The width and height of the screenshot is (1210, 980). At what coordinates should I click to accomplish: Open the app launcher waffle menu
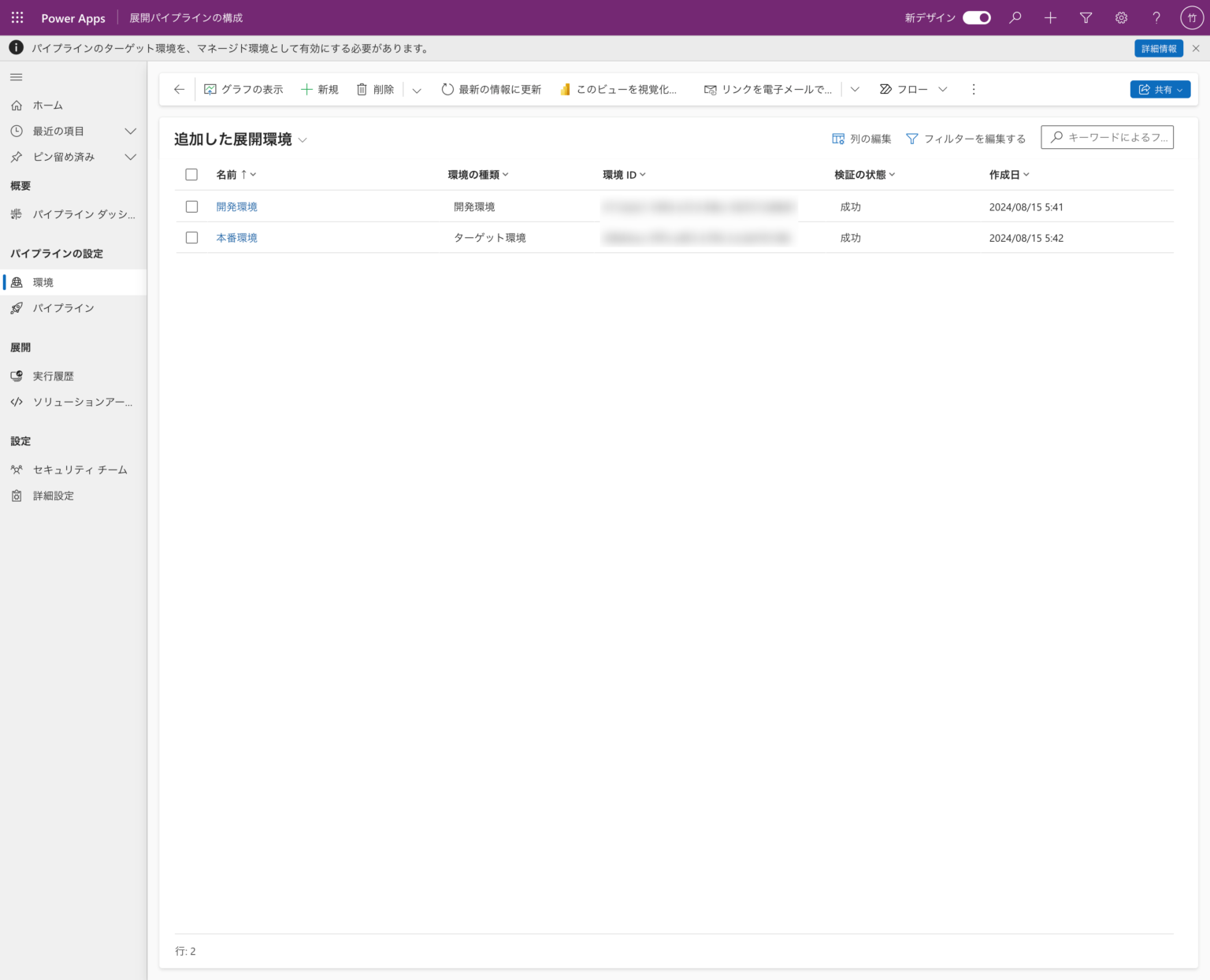pos(17,17)
